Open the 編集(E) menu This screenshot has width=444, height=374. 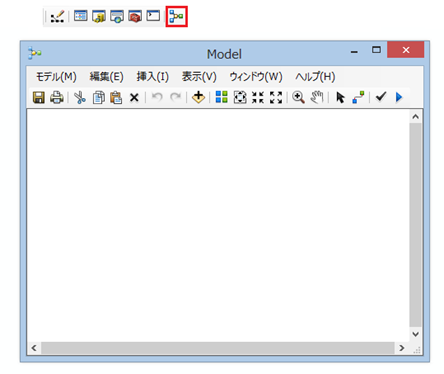(x=106, y=77)
